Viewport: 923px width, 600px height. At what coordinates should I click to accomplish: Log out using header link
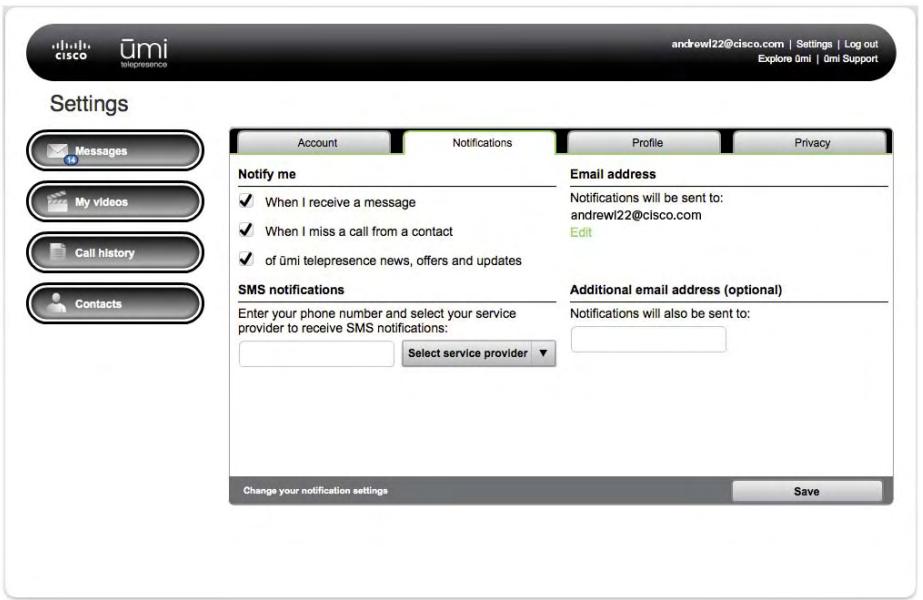861,44
